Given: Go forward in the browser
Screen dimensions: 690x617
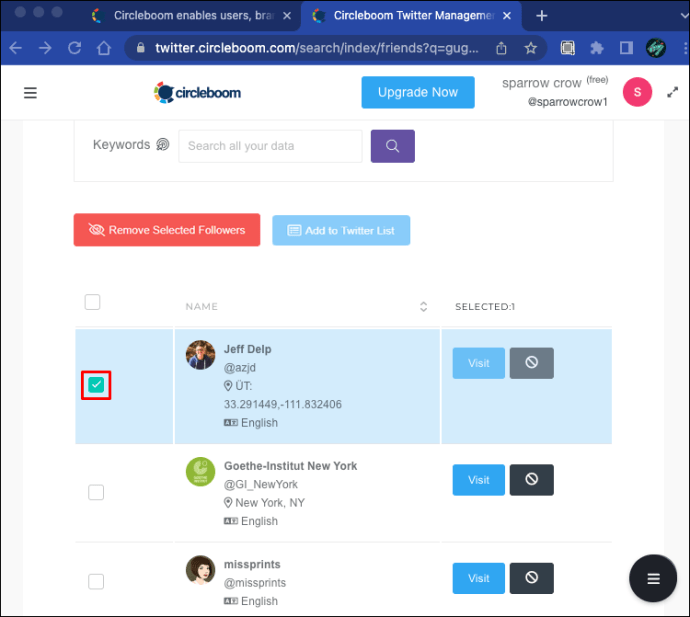Looking at the screenshot, I should (45, 48).
